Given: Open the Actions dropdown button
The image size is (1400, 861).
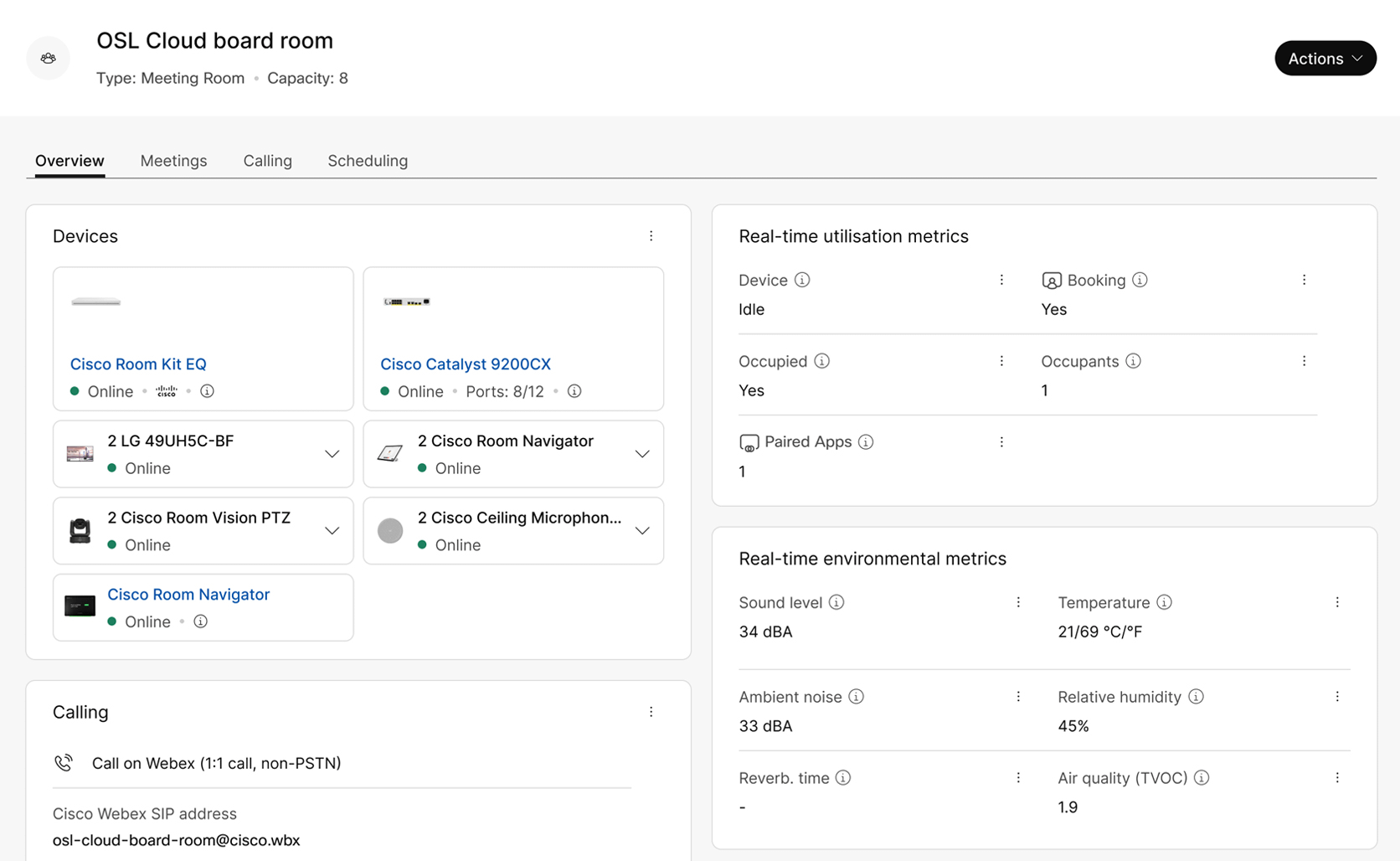Looking at the screenshot, I should click(x=1325, y=59).
